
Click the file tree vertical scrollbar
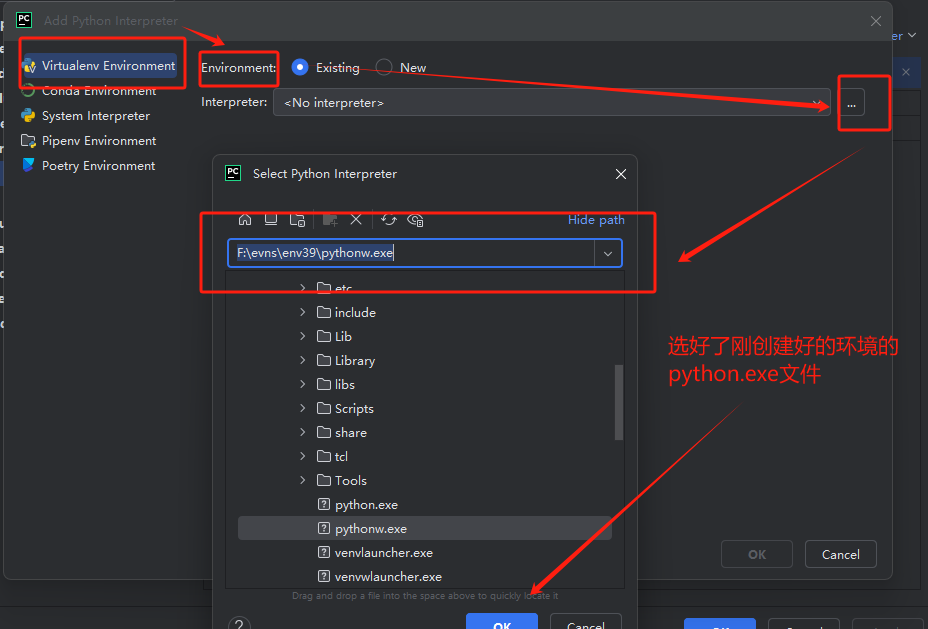pos(619,402)
